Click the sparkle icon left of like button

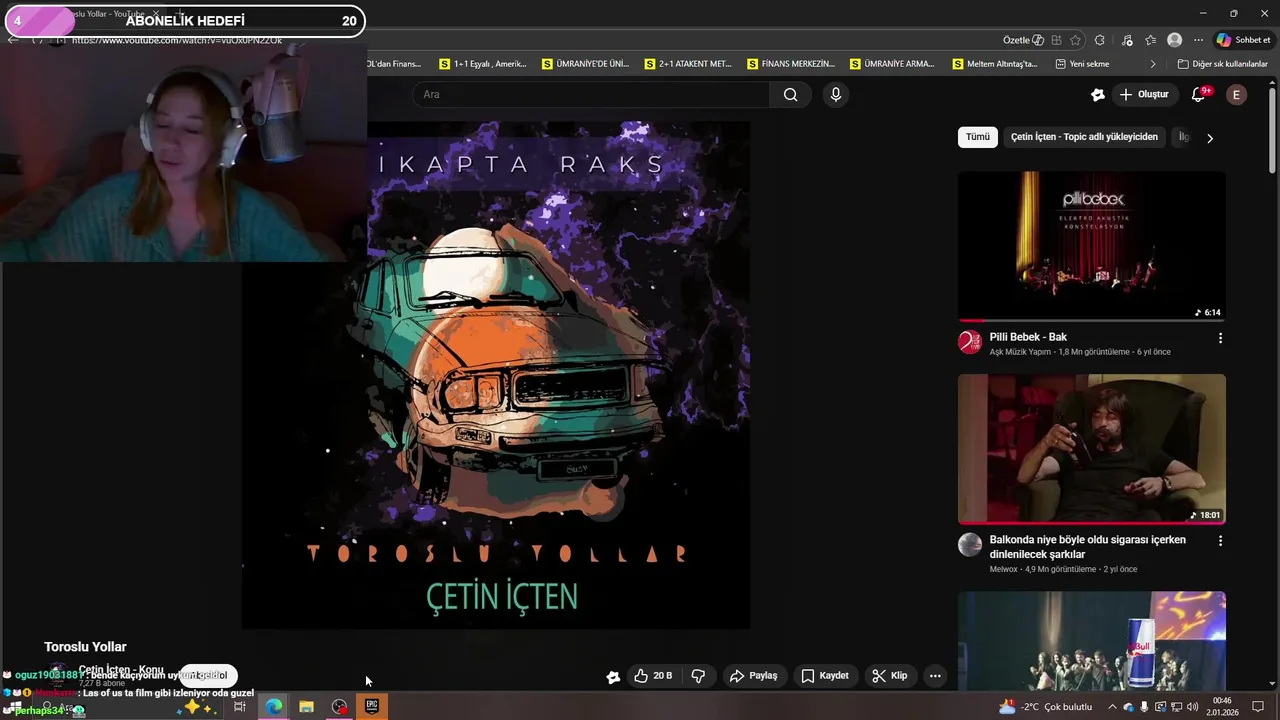(613, 677)
